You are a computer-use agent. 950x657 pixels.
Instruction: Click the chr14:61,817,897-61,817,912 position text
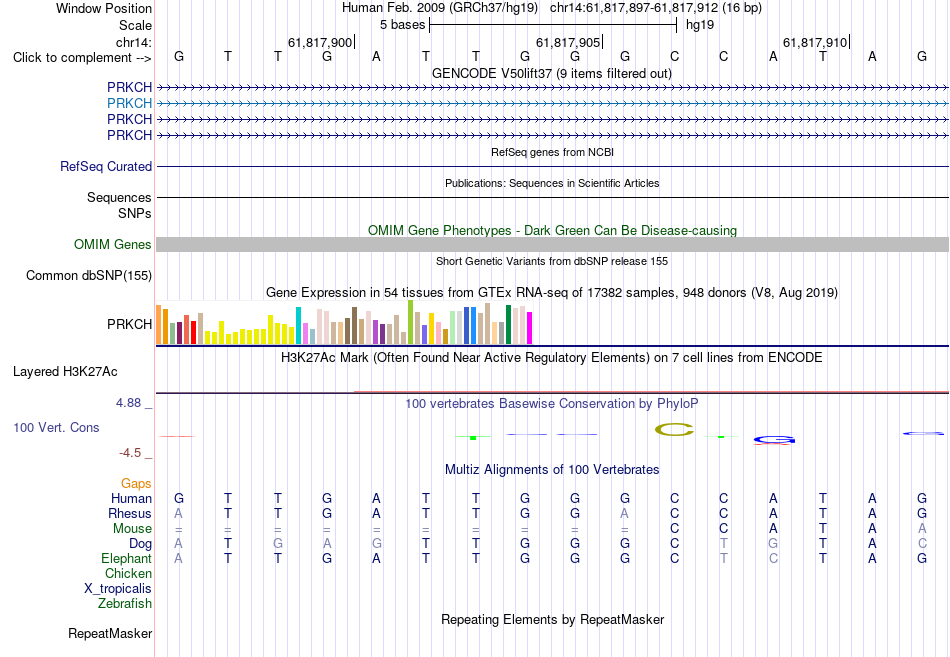point(634,8)
